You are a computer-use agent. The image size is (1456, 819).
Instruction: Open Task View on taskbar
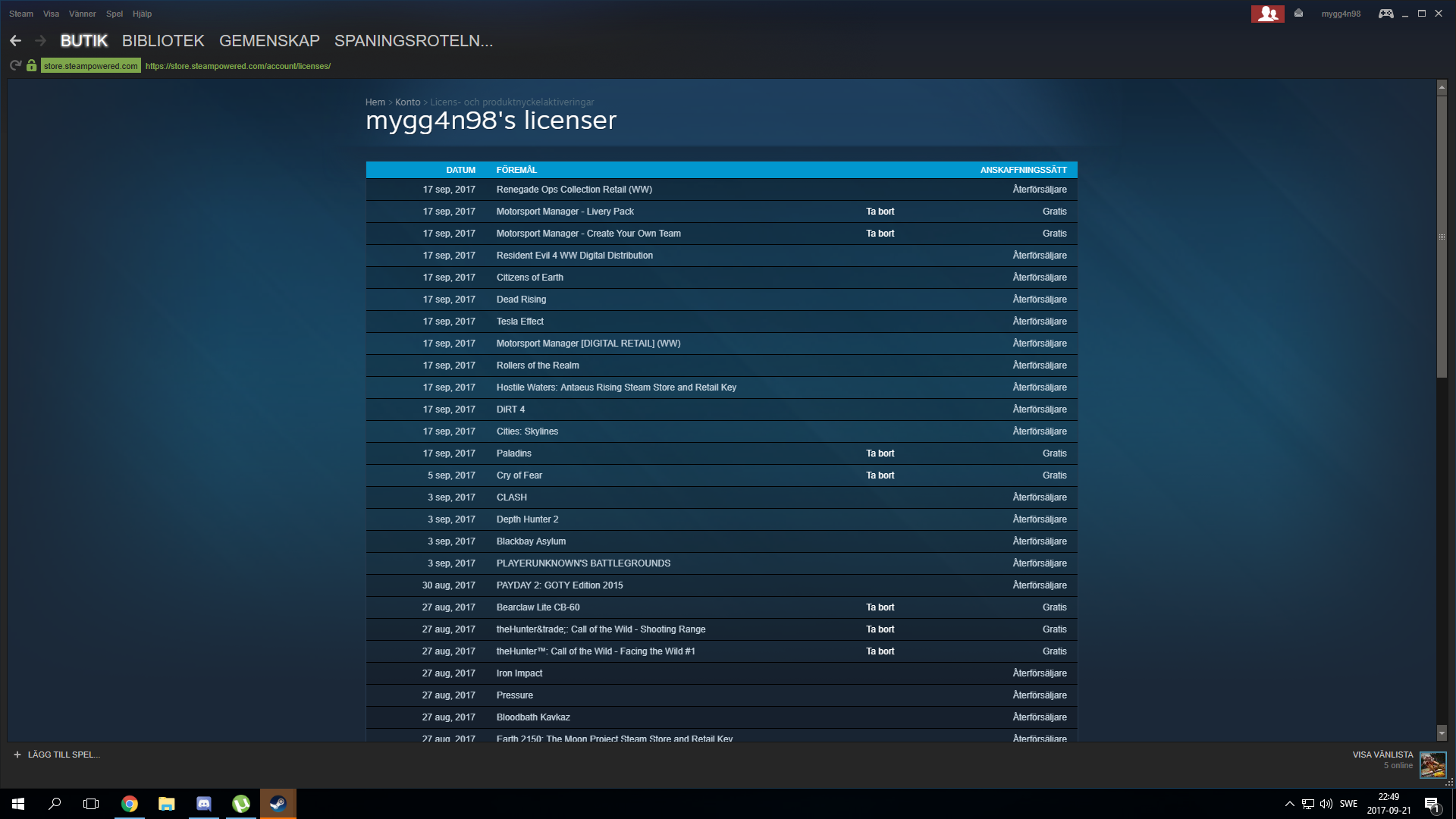[91, 804]
